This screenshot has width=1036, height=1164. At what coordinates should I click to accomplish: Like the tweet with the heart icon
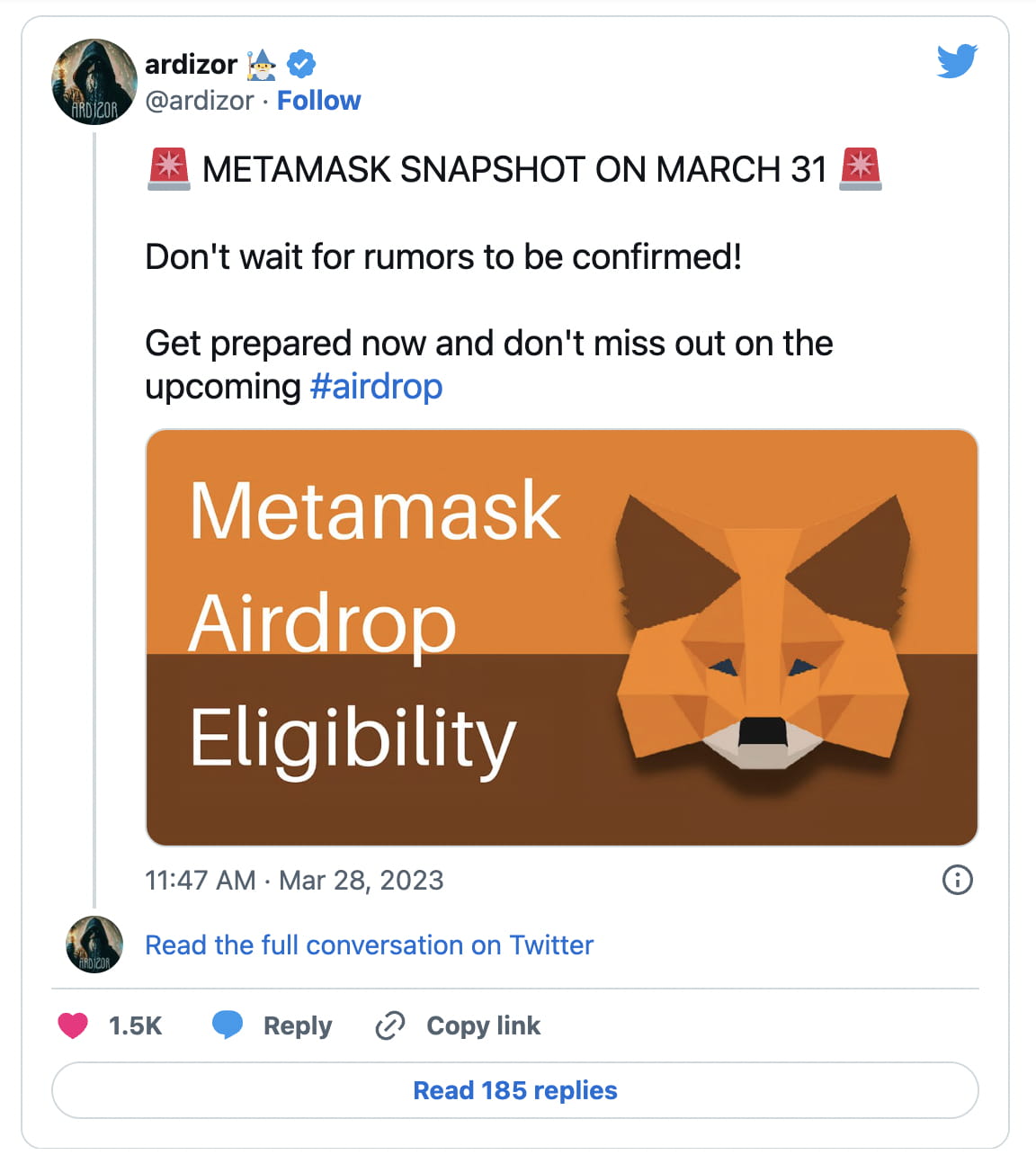pos(73,1025)
